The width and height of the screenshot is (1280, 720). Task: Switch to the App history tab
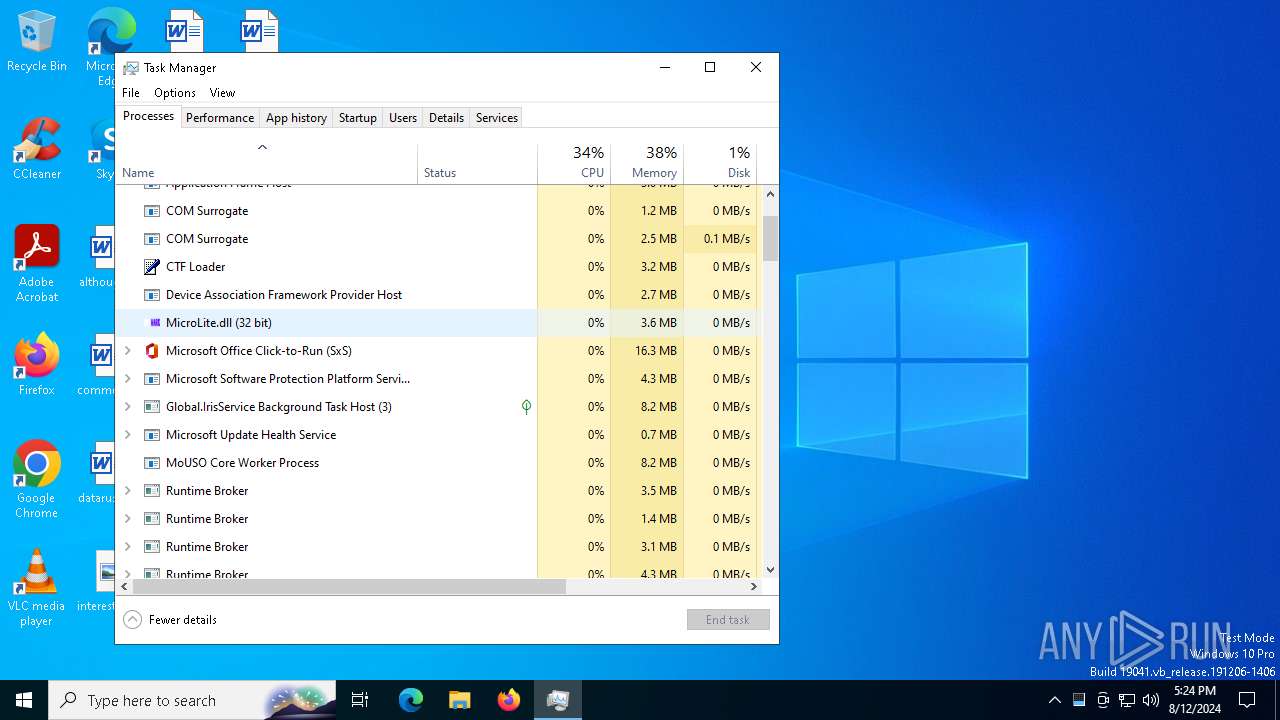296,118
